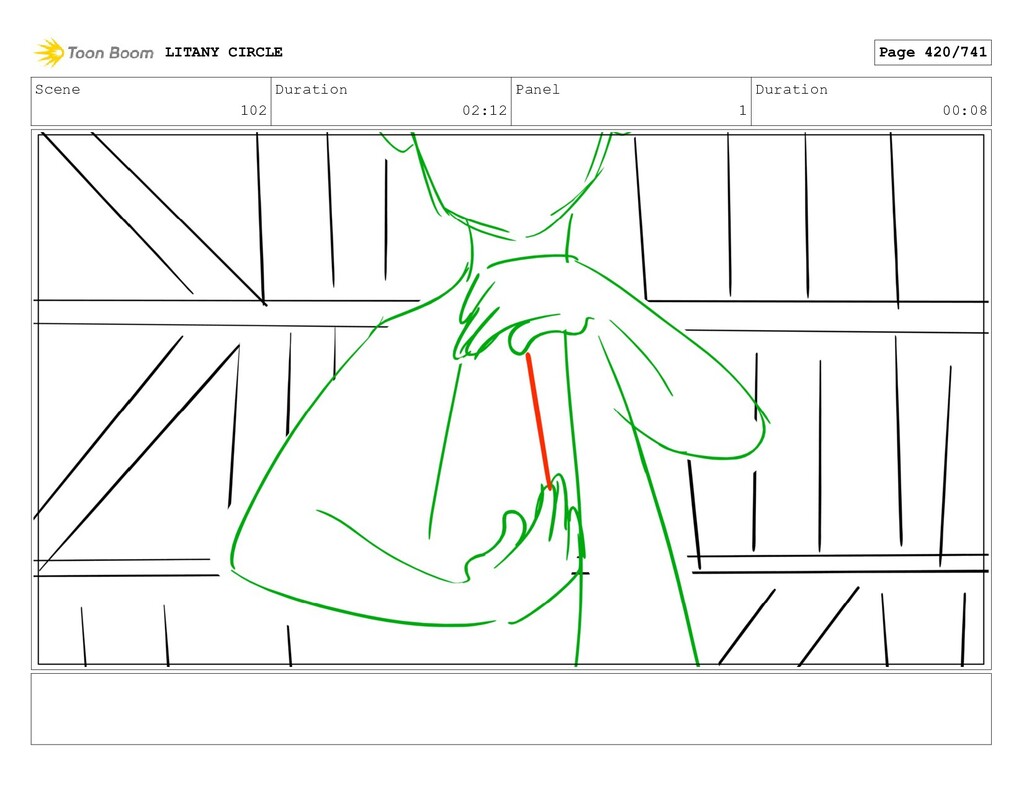Click the scene duration value '02:12'
The width and height of the screenshot is (1024, 791).
485,110
